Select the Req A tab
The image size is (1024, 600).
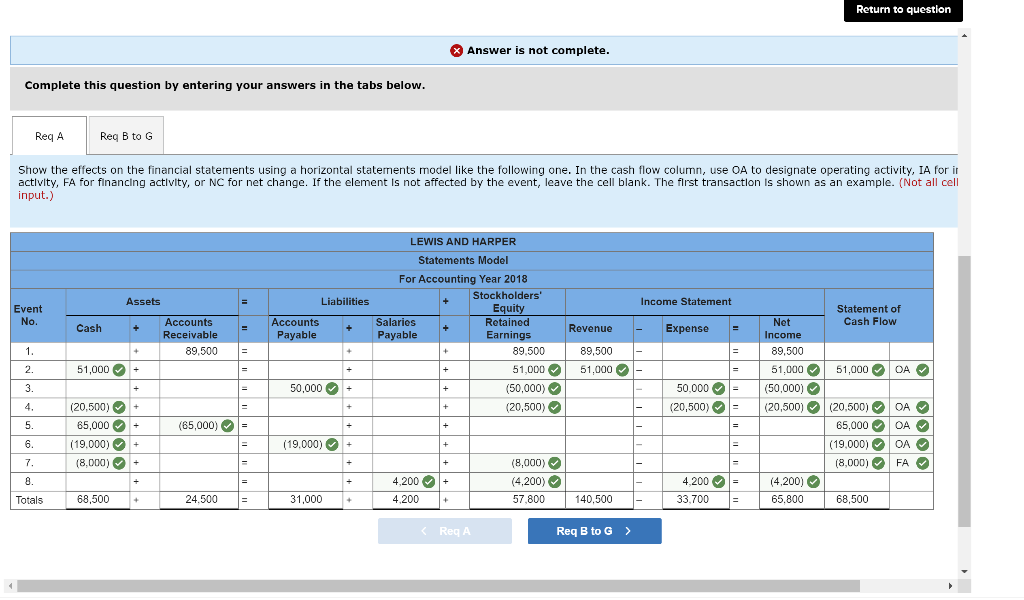coord(48,135)
